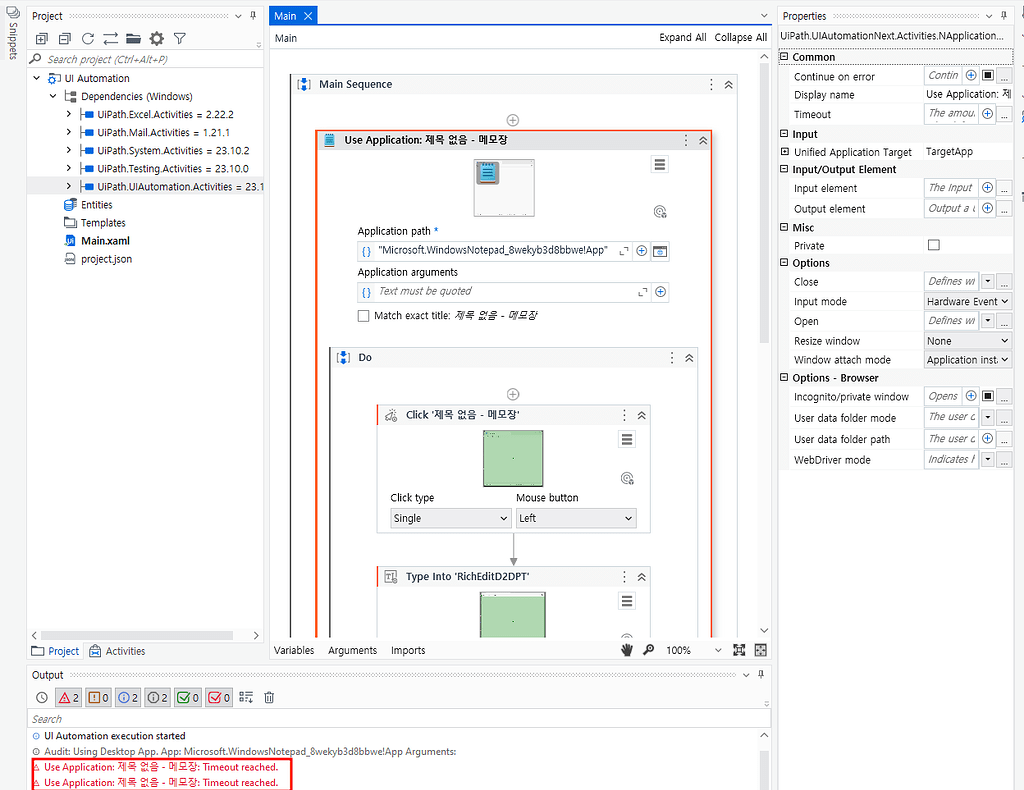The image size is (1024, 790).
Task: Open the Variables tab below the designer
Action: (294, 650)
